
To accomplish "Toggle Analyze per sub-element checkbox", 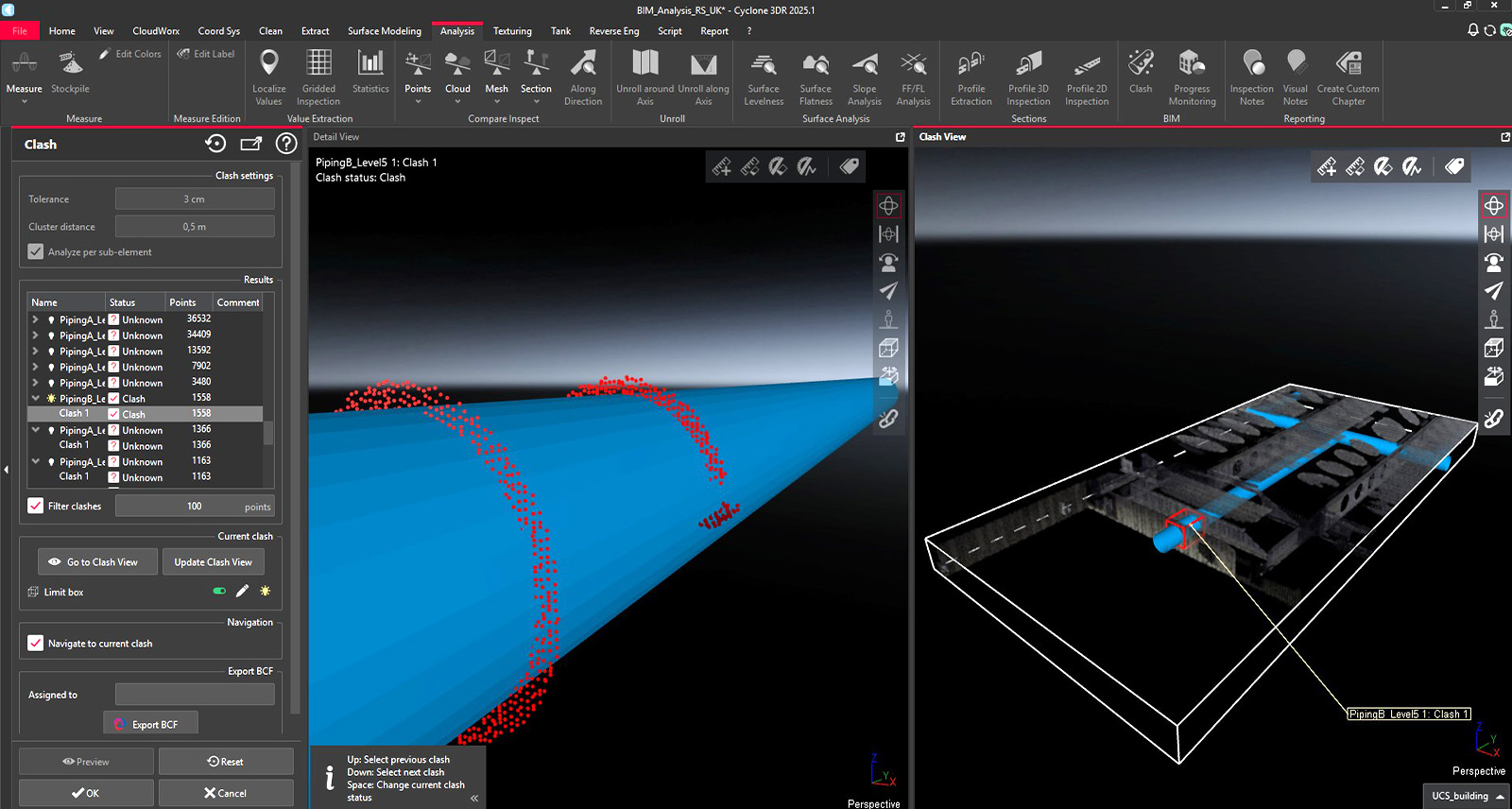I will pyautogui.click(x=36, y=251).
